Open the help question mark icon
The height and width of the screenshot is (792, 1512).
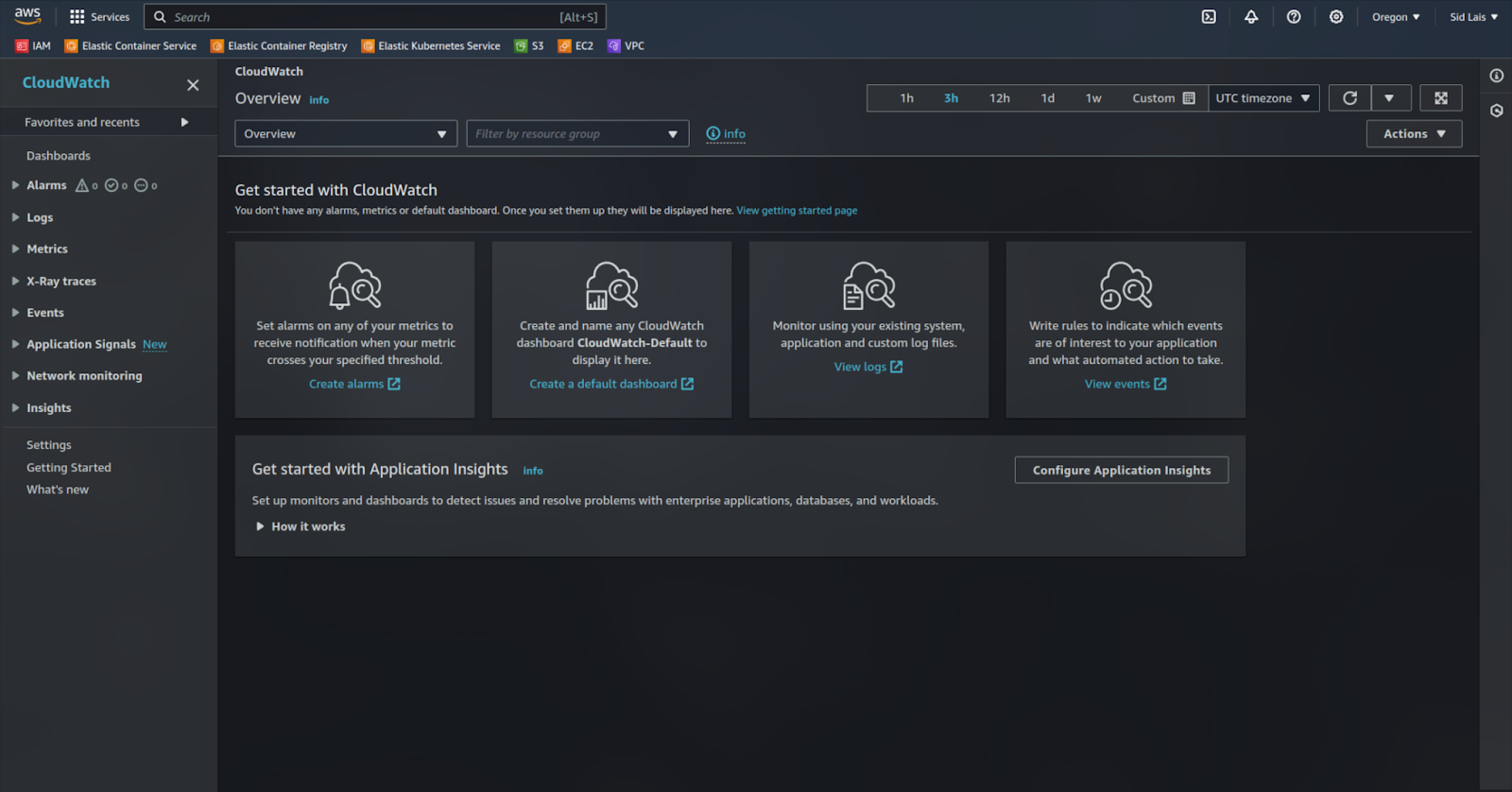coord(1294,17)
